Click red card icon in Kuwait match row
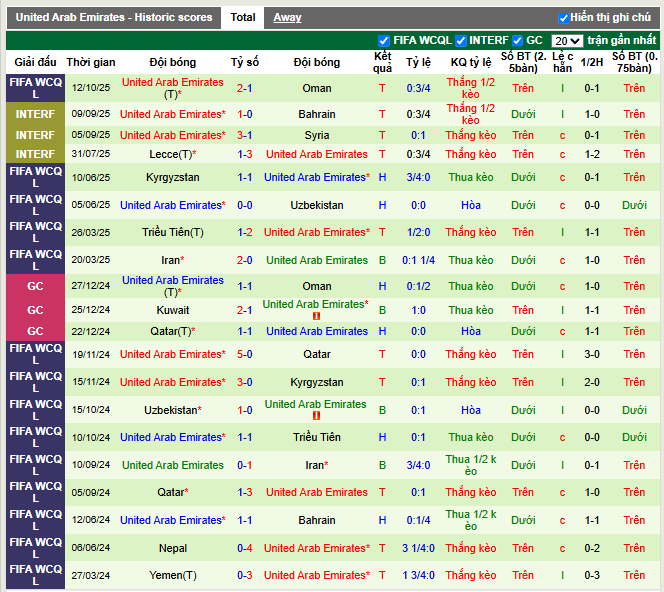664x592 pixels. point(316,316)
